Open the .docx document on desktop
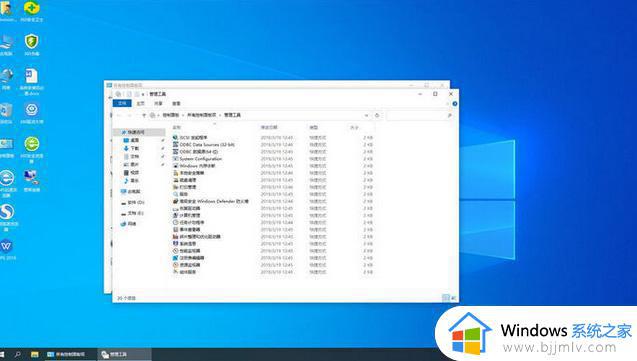Image resolution: width=637 pixels, height=361 pixels. coord(31,82)
